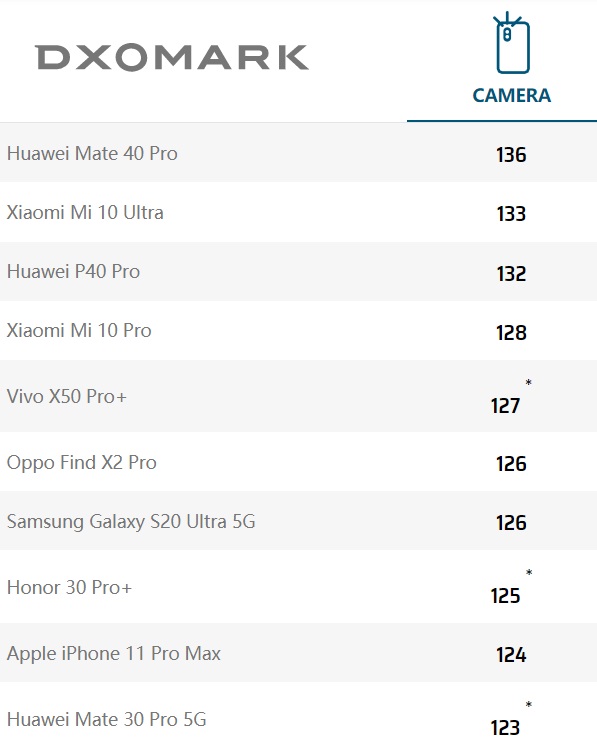
Task: Click the asterisk beside score 127
Action: [x=528, y=382]
